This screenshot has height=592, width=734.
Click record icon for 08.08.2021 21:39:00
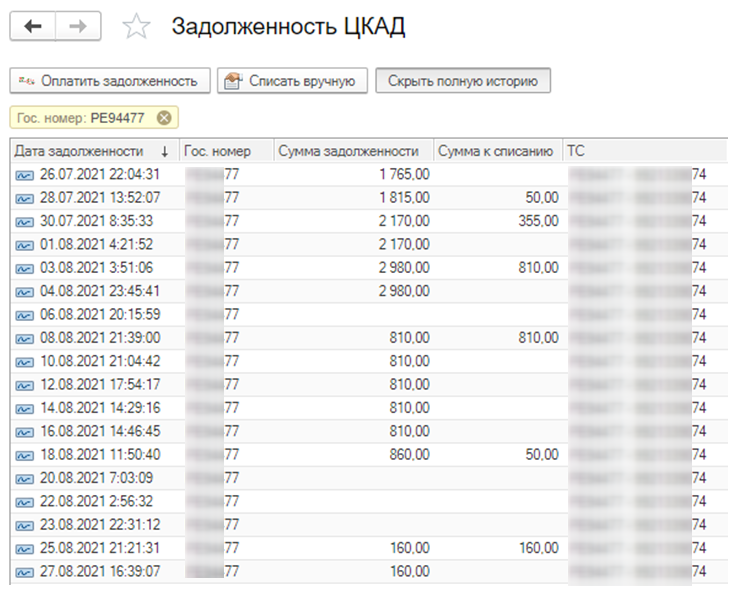tap(24, 339)
